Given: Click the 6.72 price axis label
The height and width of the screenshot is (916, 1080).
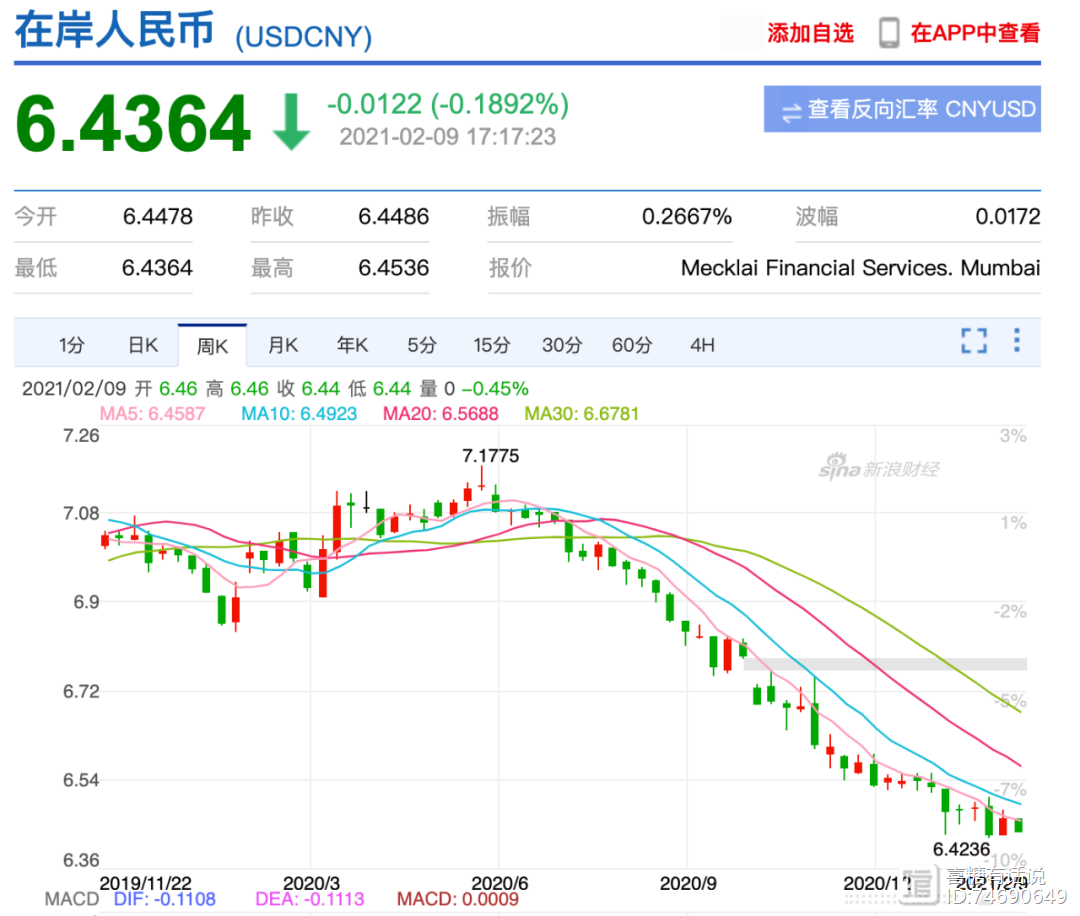Looking at the screenshot, I should pyautogui.click(x=81, y=691).
